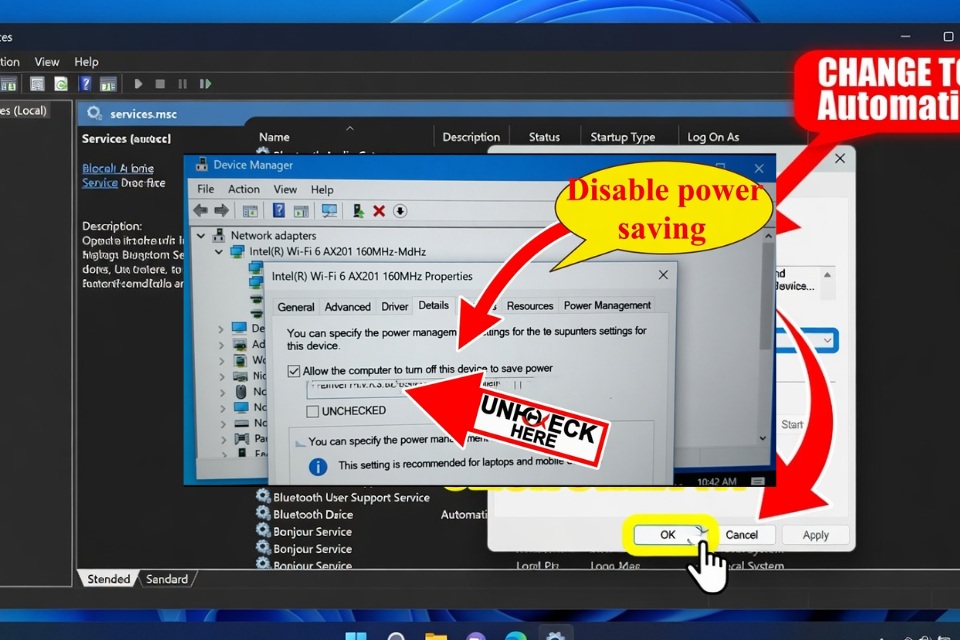Click OK in the service properties dialog
The image size is (960, 640).
667,535
